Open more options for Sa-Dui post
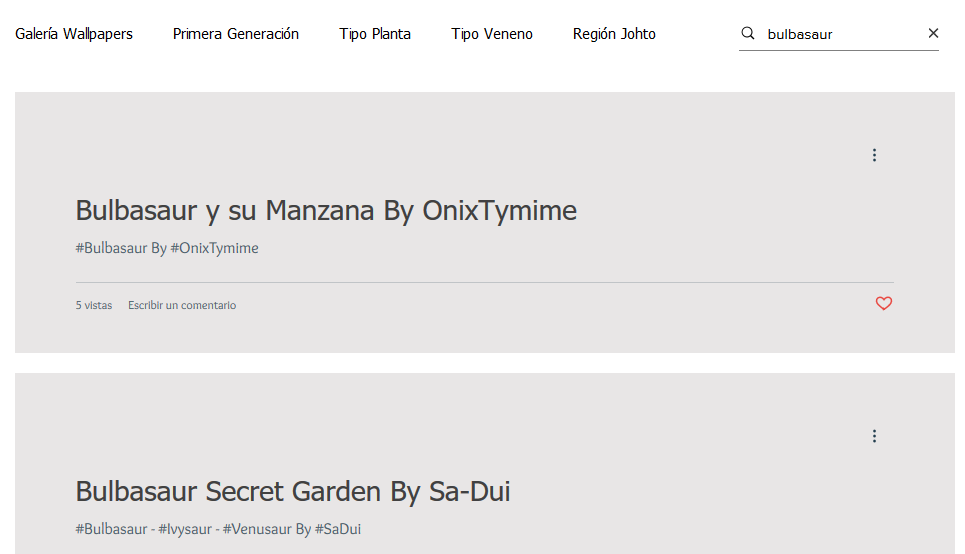This screenshot has height=554, width=965. (x=874, y=436)
